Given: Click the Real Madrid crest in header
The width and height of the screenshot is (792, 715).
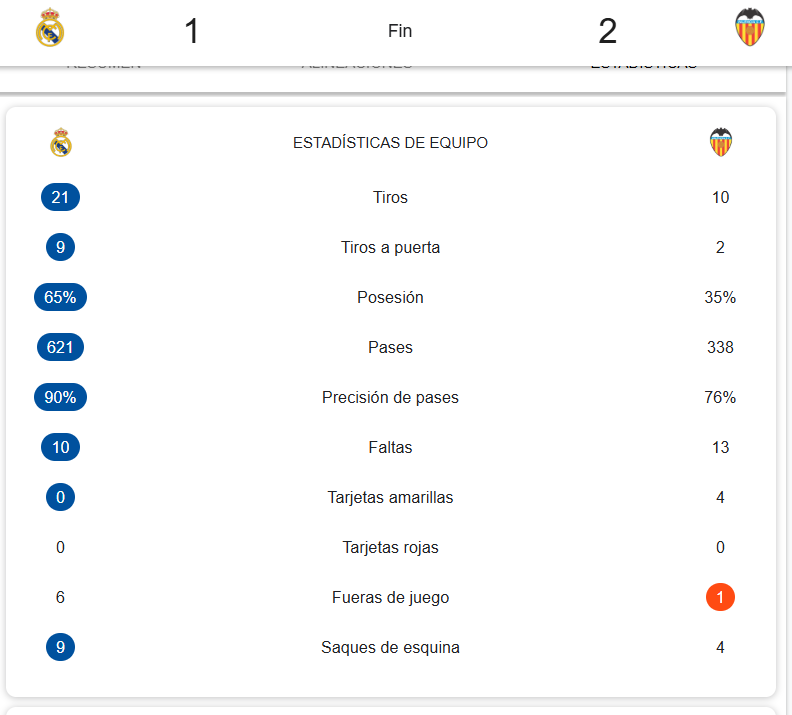Looking at the screenshot, I should pos(50,29).
